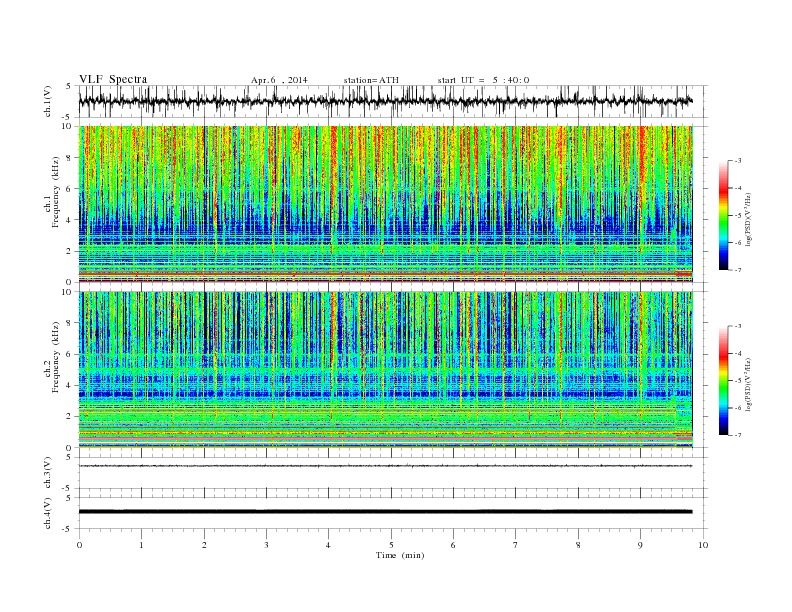Click time axis tick label "5"
Viewport: 792px width, 612px height.
[391, 545]
